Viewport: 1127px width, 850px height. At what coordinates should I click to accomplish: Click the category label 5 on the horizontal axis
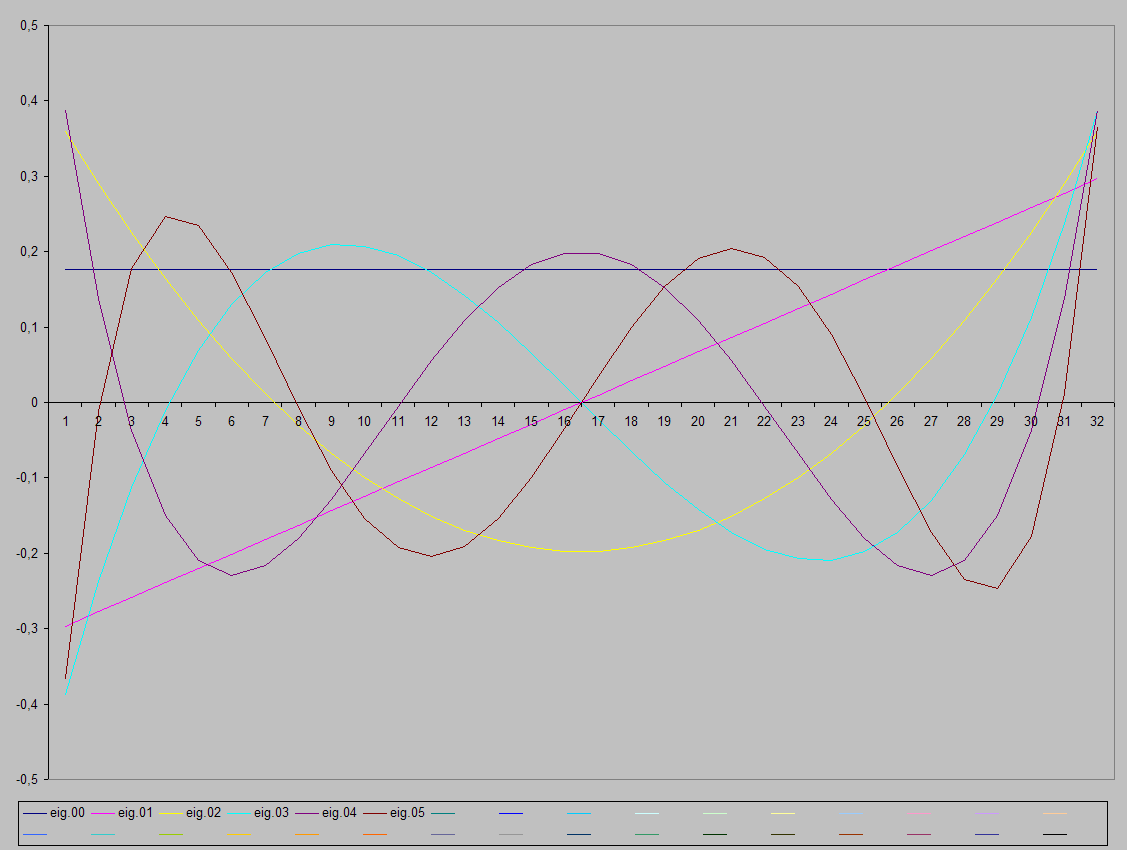click(198, 422)
